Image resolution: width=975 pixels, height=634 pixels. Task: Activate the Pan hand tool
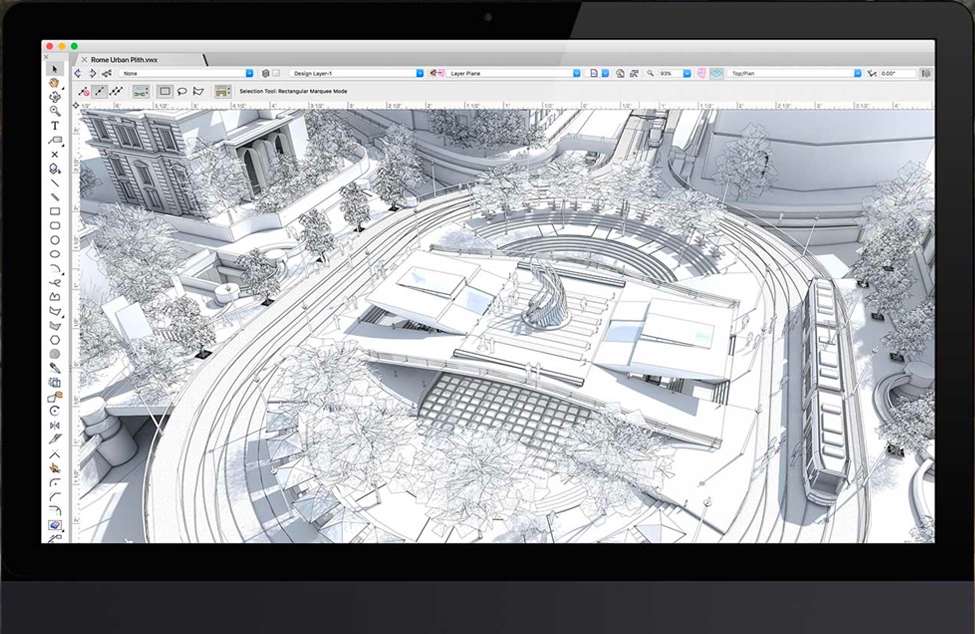tap(55, 83)
